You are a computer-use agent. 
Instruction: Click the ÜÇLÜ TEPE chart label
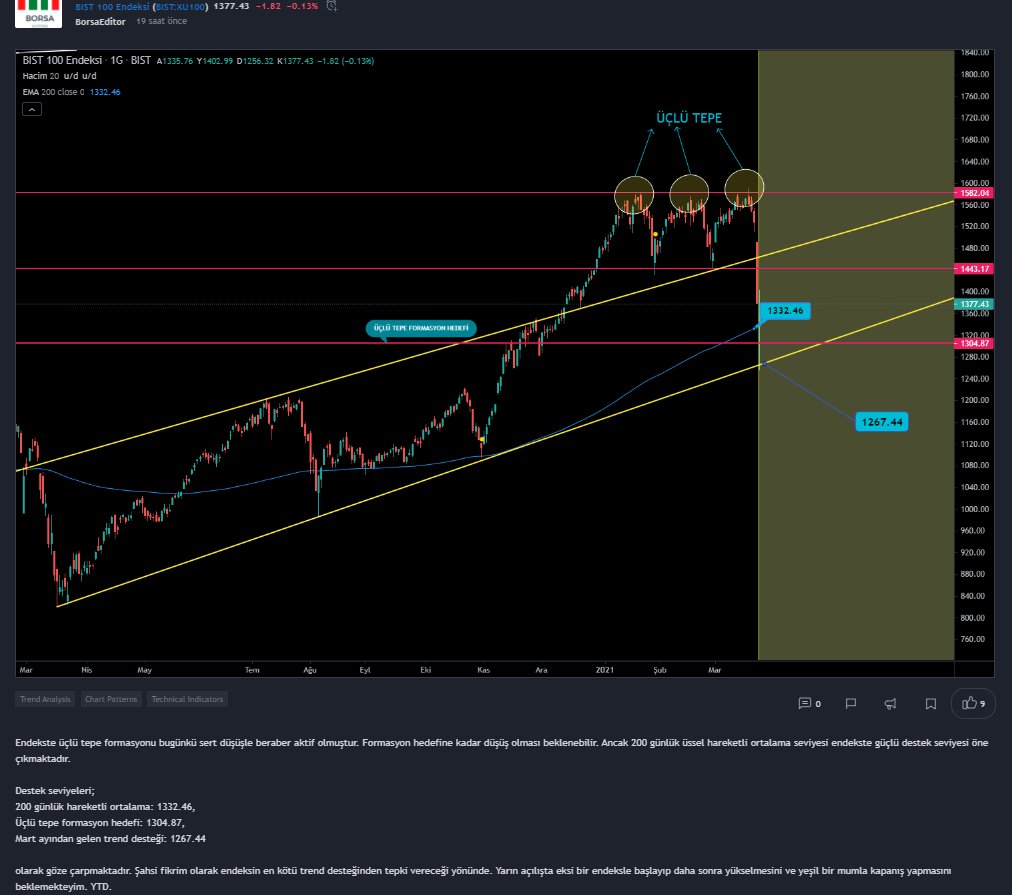pos(689,118)
